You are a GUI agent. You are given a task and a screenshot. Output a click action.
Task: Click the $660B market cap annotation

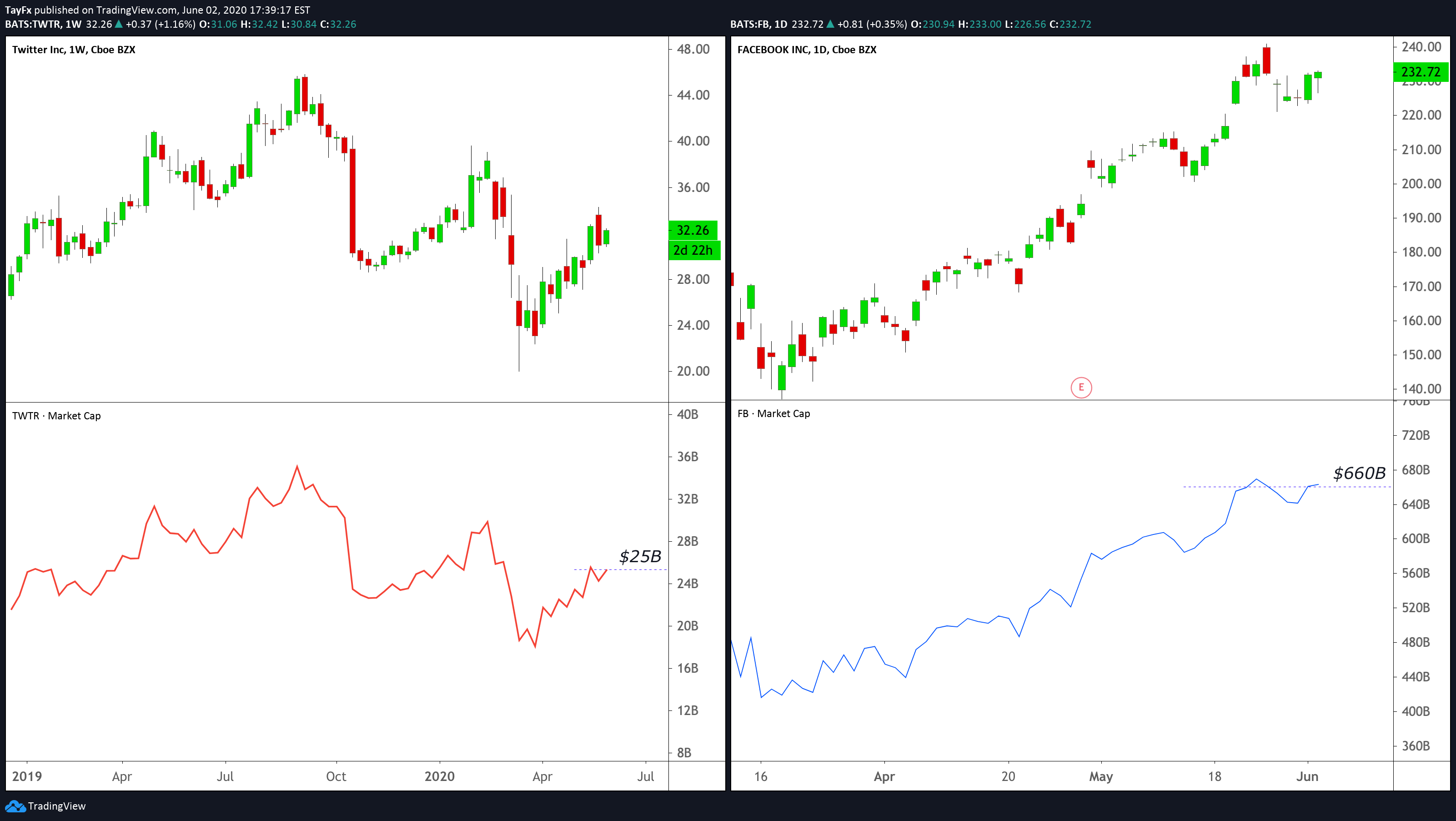(1359, 473)
